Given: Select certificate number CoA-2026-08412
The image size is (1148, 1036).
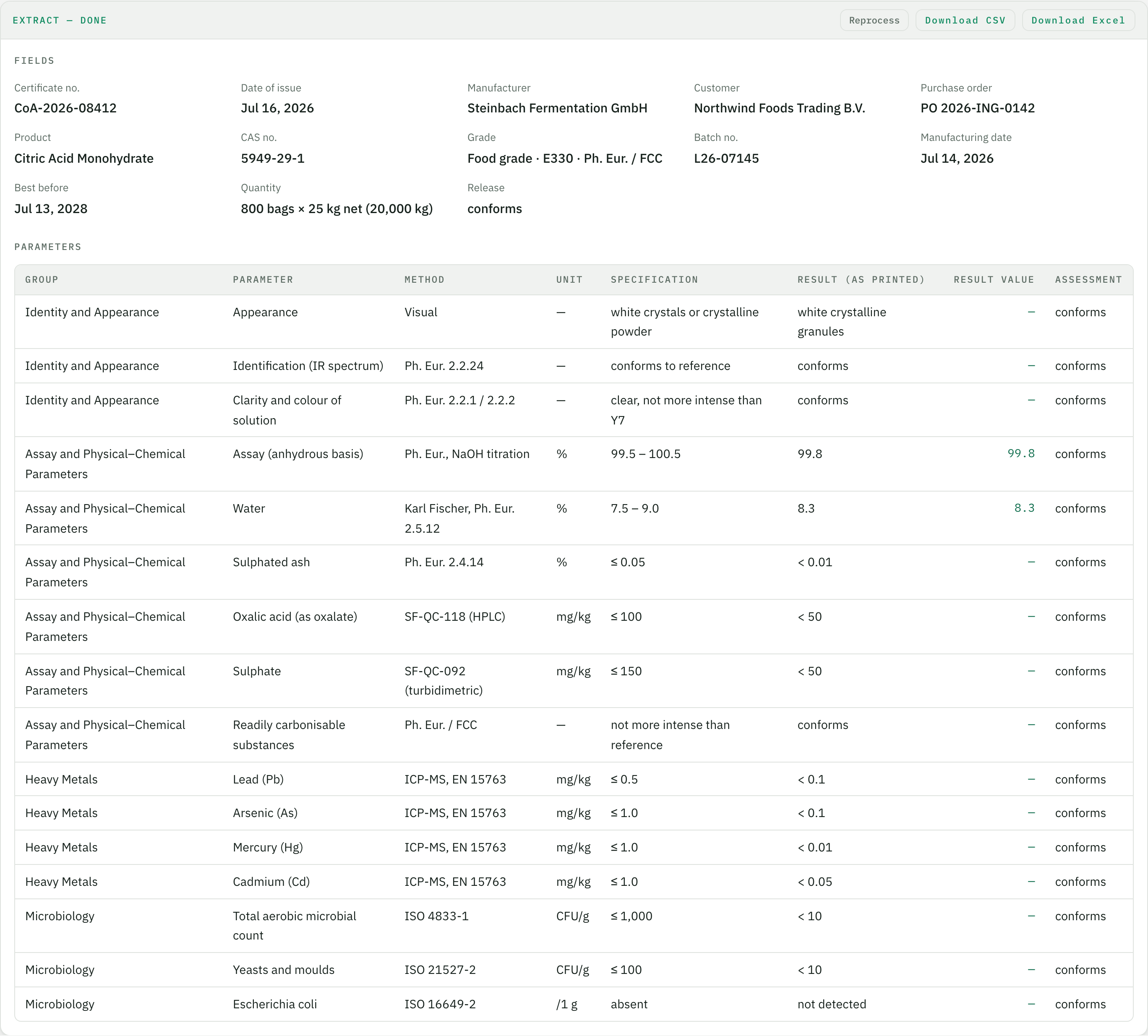Looking at the screenshot, I should click(65, 108).
